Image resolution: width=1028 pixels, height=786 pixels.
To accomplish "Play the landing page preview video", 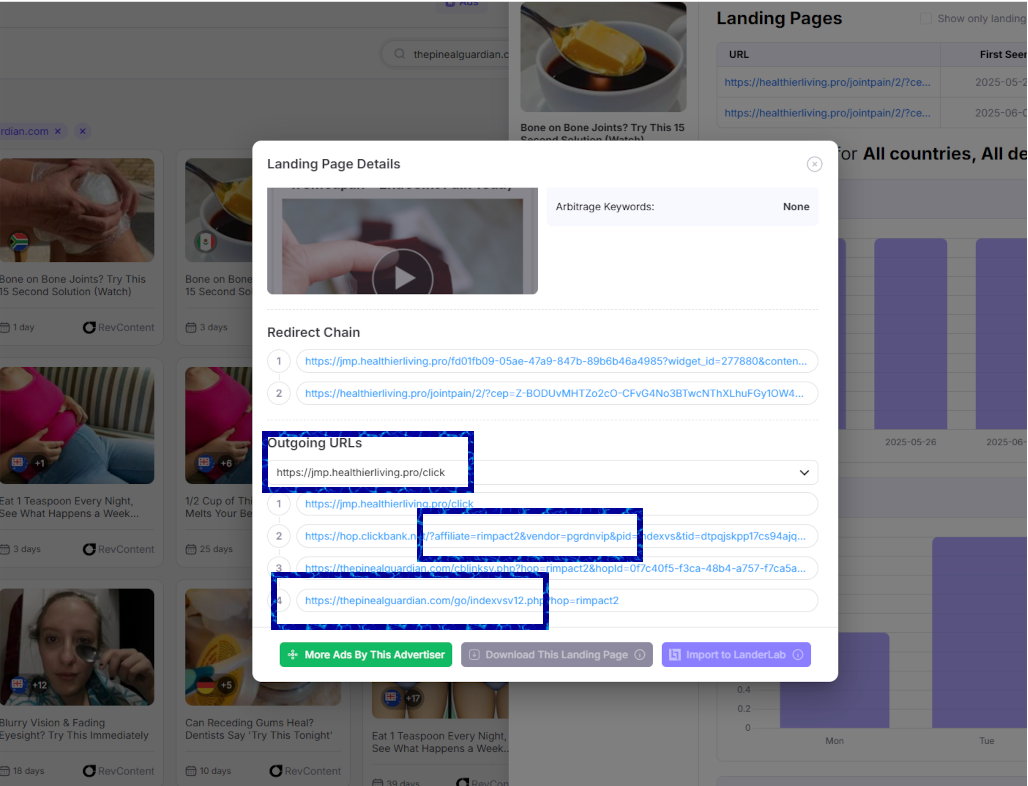I will (x=403, y=278).
